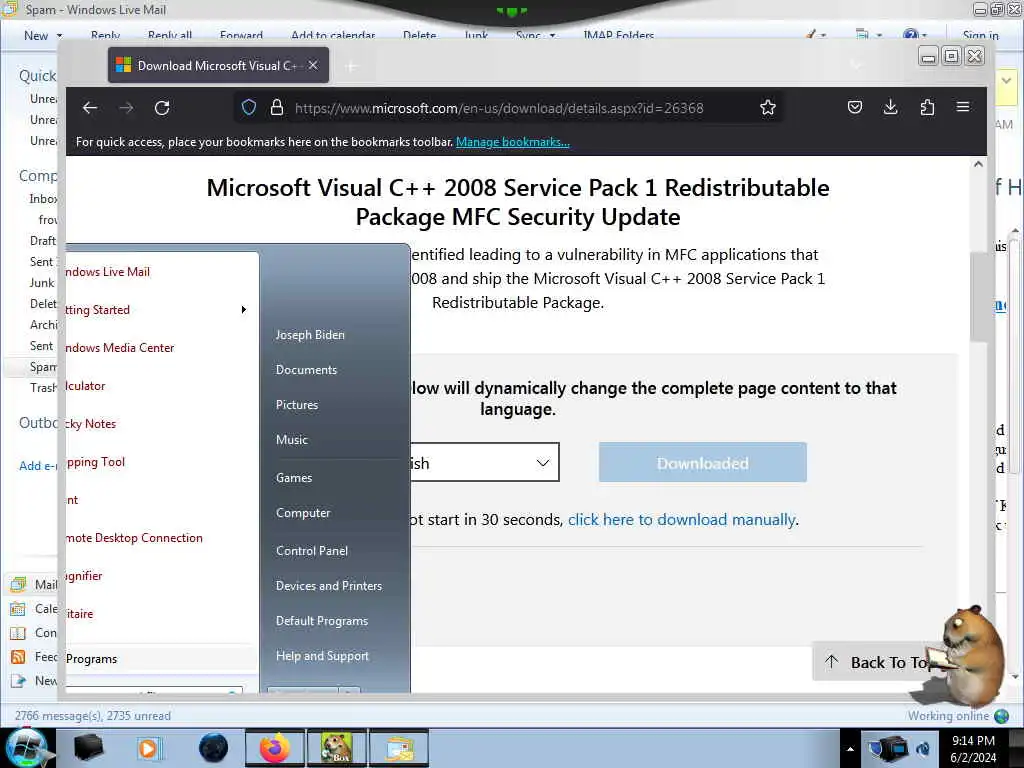Select the Junk folder in Live Mail
Image resolution: width=1024 pixels, height=768 pixels.
point(42,283)
